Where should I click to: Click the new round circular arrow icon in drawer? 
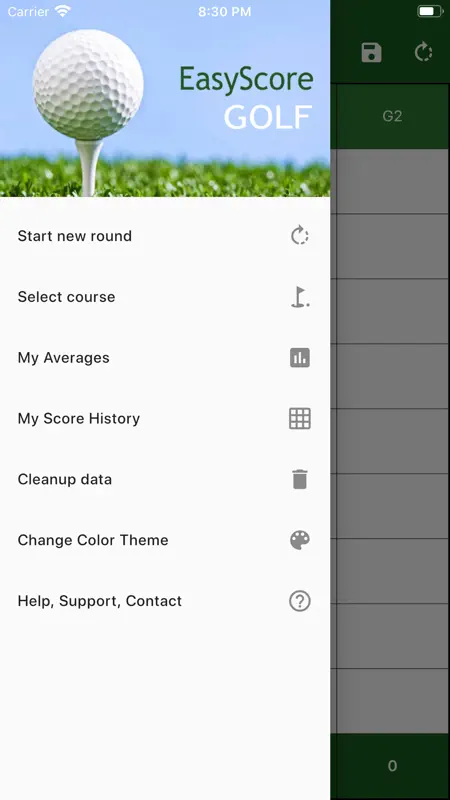(299, 236)
